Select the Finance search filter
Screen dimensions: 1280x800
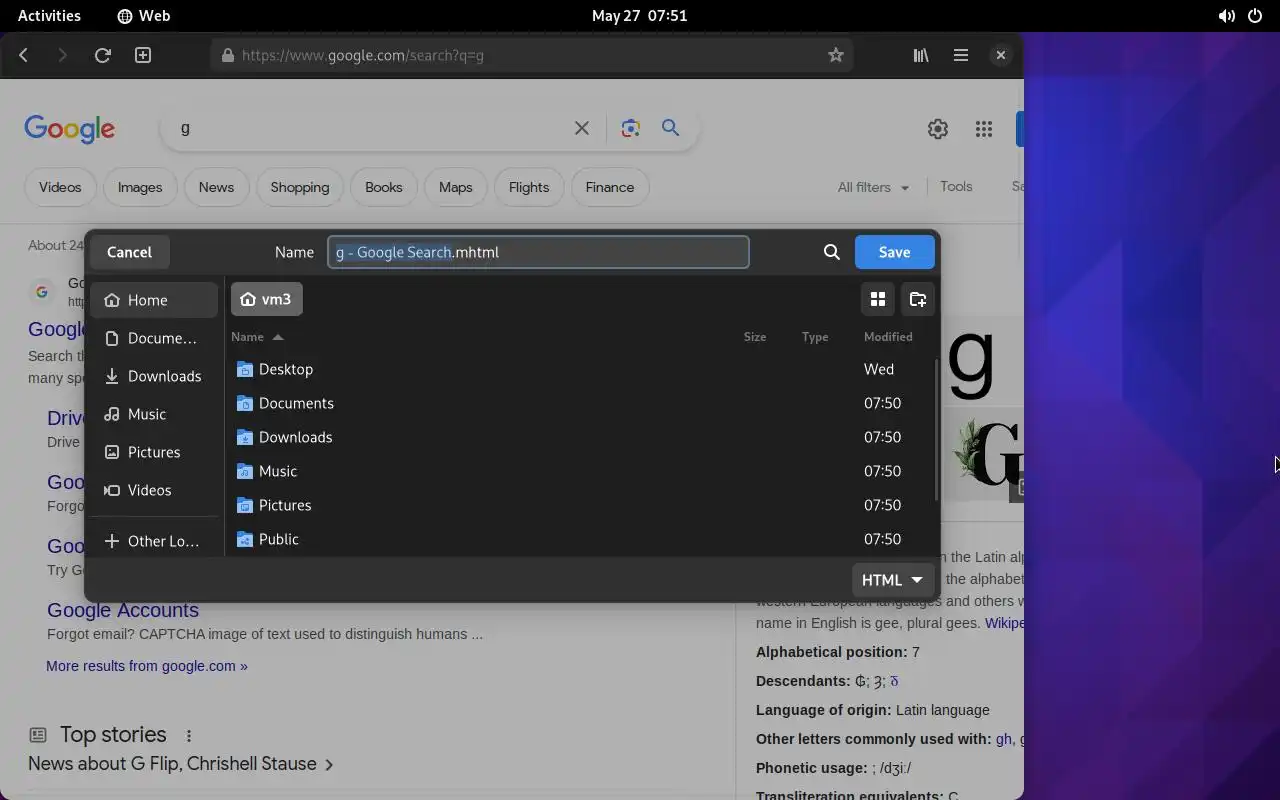pos(610,187)
